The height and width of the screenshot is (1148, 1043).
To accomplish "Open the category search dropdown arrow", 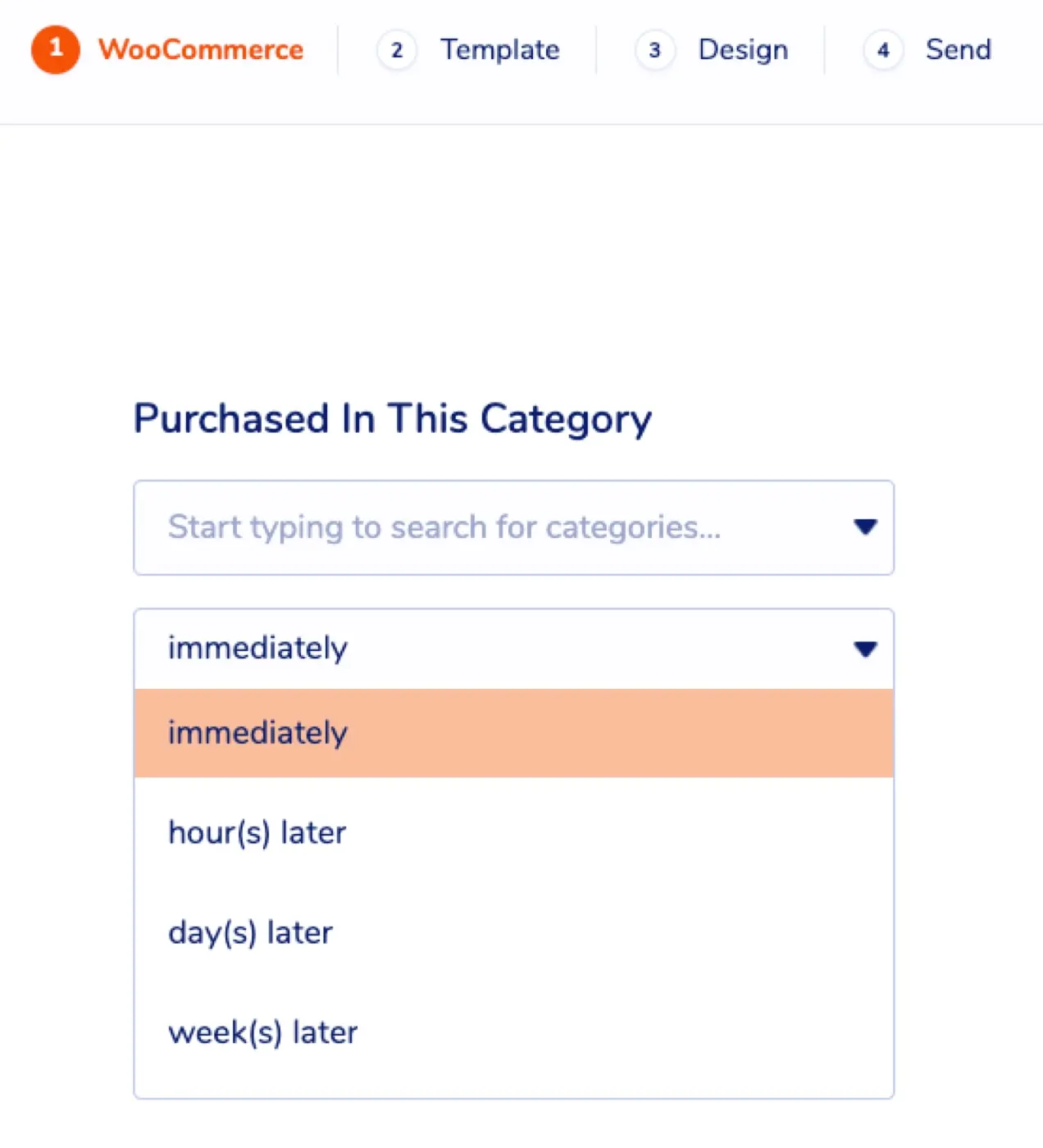I will [865, 526].
